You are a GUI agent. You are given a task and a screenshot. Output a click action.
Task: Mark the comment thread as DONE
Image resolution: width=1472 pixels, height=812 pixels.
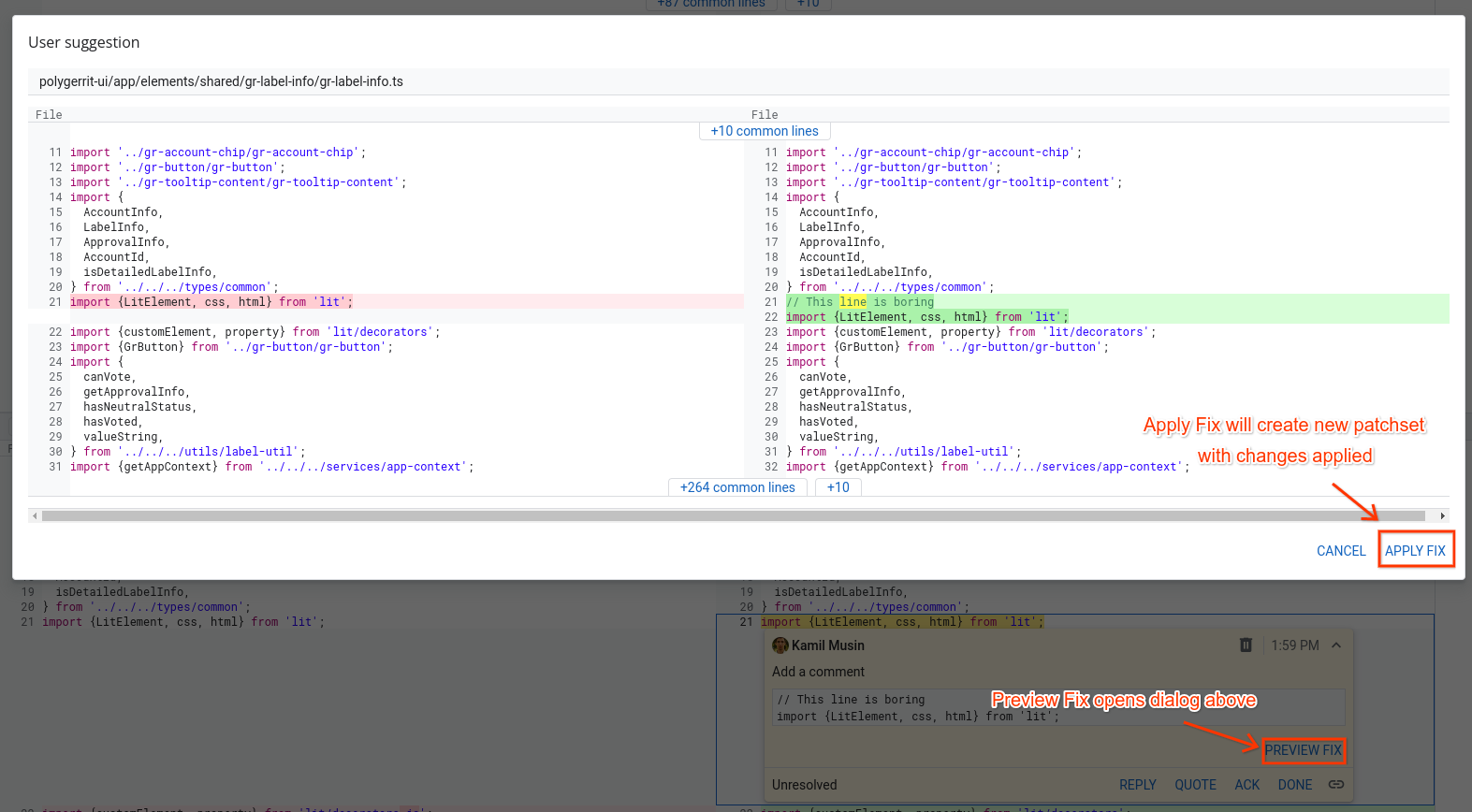pyautogui.click(x=1294, y=785)
